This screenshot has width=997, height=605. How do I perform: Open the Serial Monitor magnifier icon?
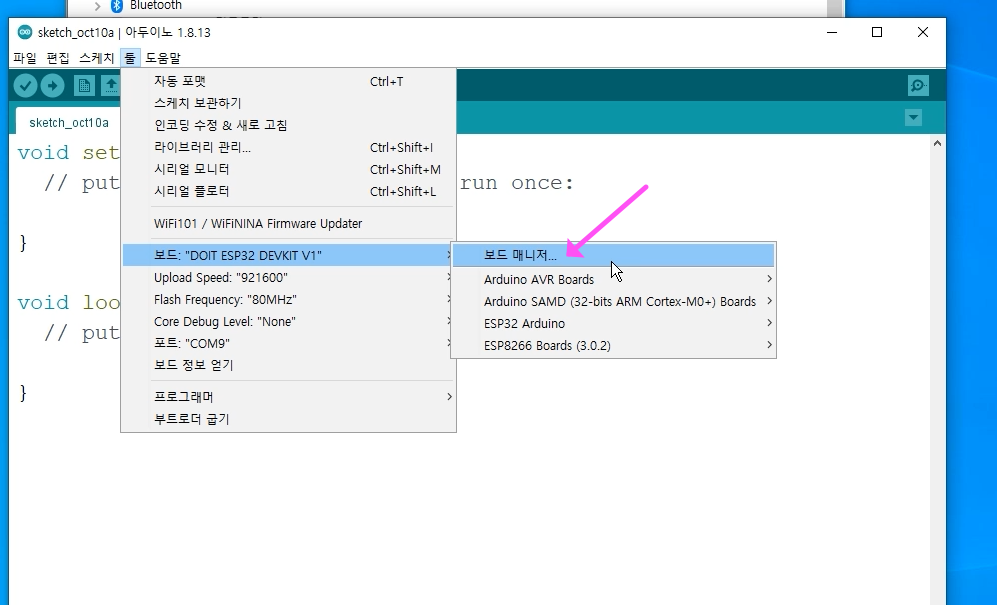918,85
